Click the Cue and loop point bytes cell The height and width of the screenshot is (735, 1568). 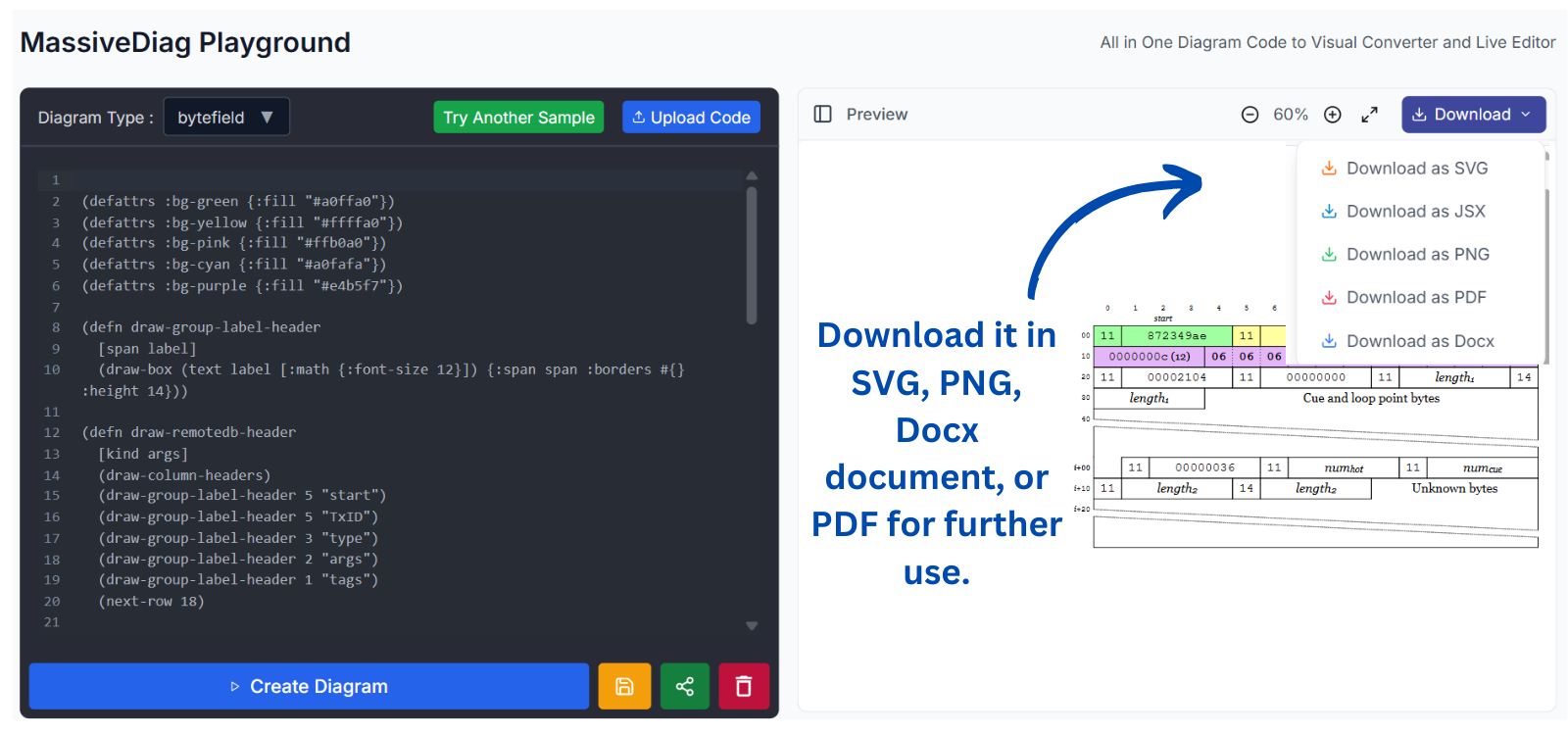1371,398
